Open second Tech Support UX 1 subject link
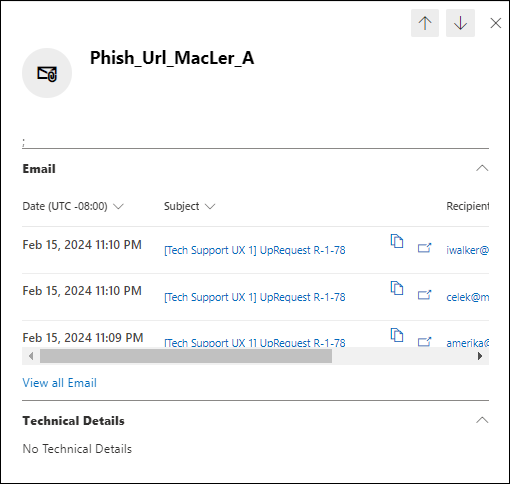510x484 pixels. click(255, 297)
